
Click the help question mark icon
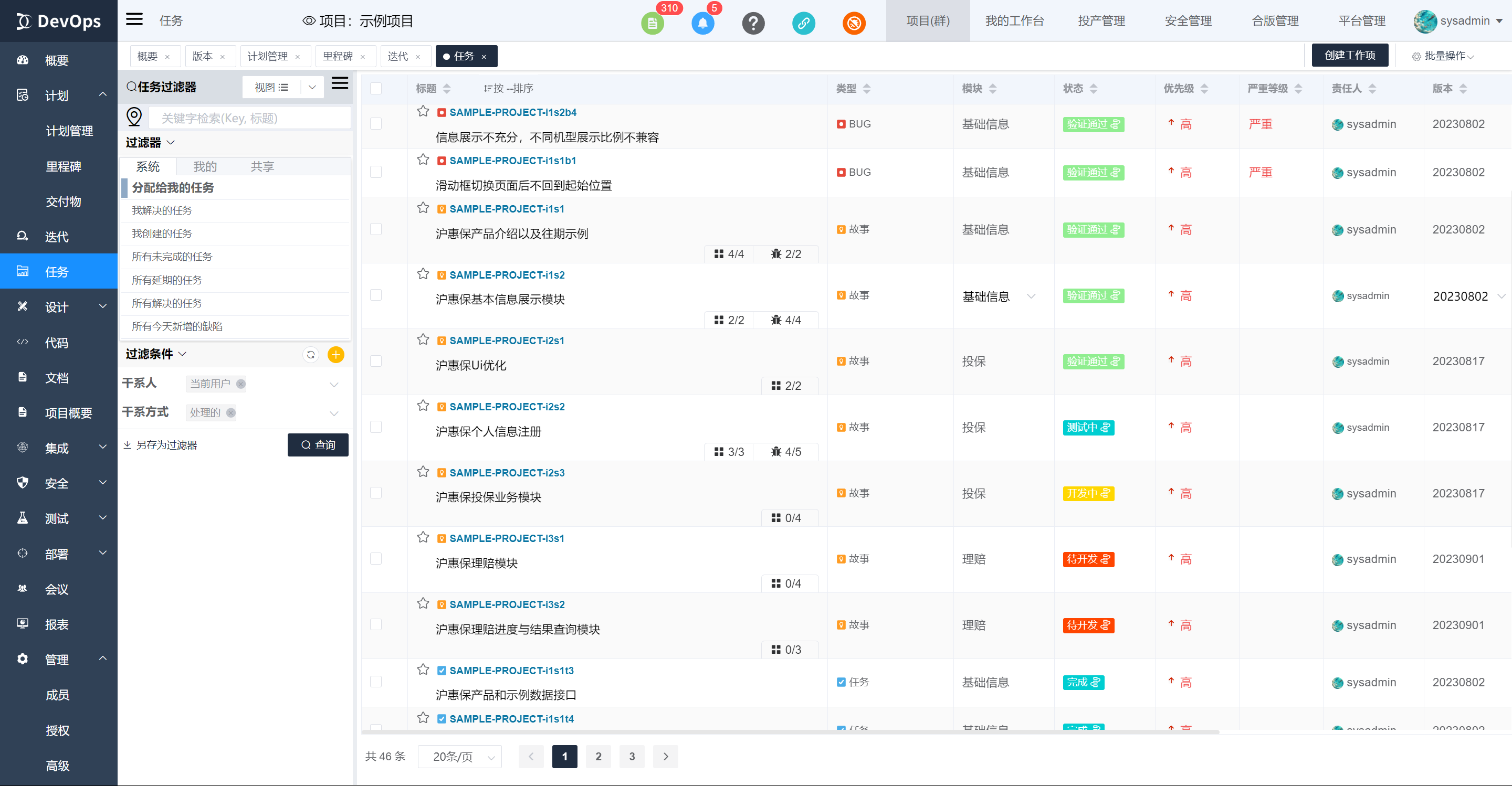pos(753,24)
